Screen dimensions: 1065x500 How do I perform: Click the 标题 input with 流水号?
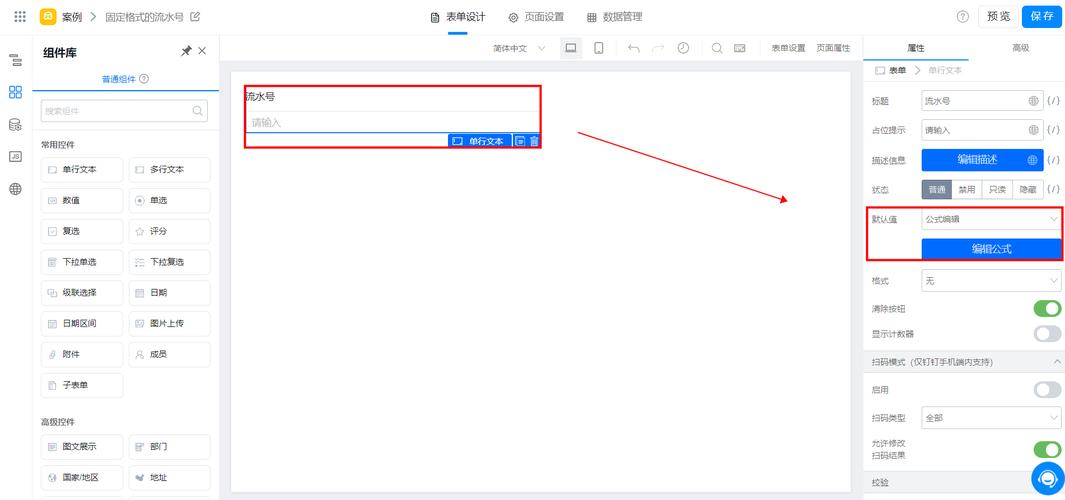[x=982, y=101]
